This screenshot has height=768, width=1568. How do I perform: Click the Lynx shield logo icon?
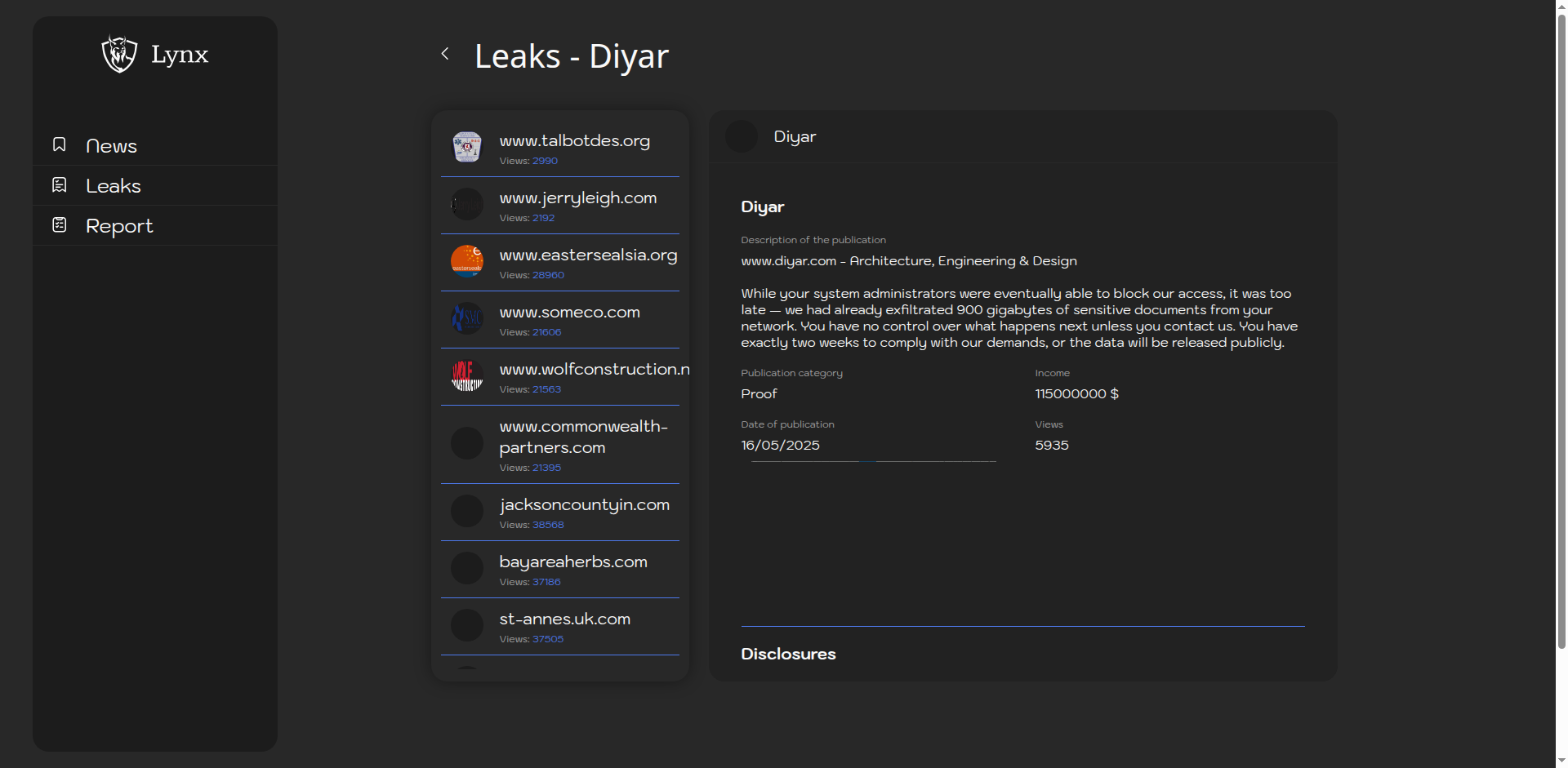pyautogui.click(x=119, y=54)
